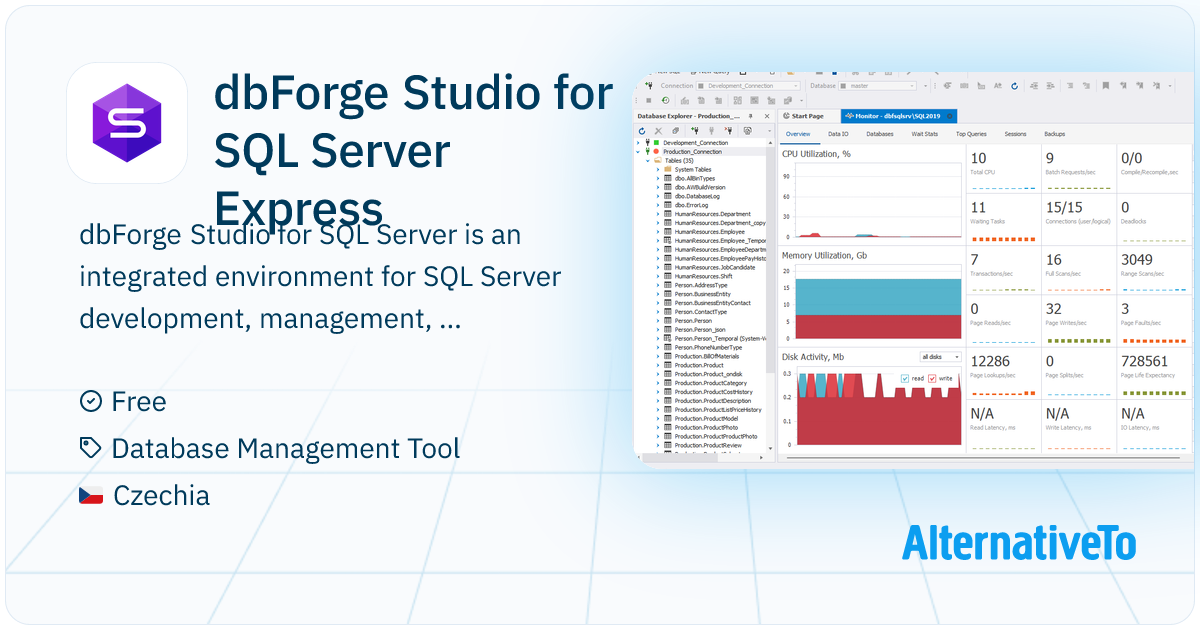Screen dimensions: 1200x630
Task: Select the HumanResources.Employee table in the tree
Action: pos(710,232)
